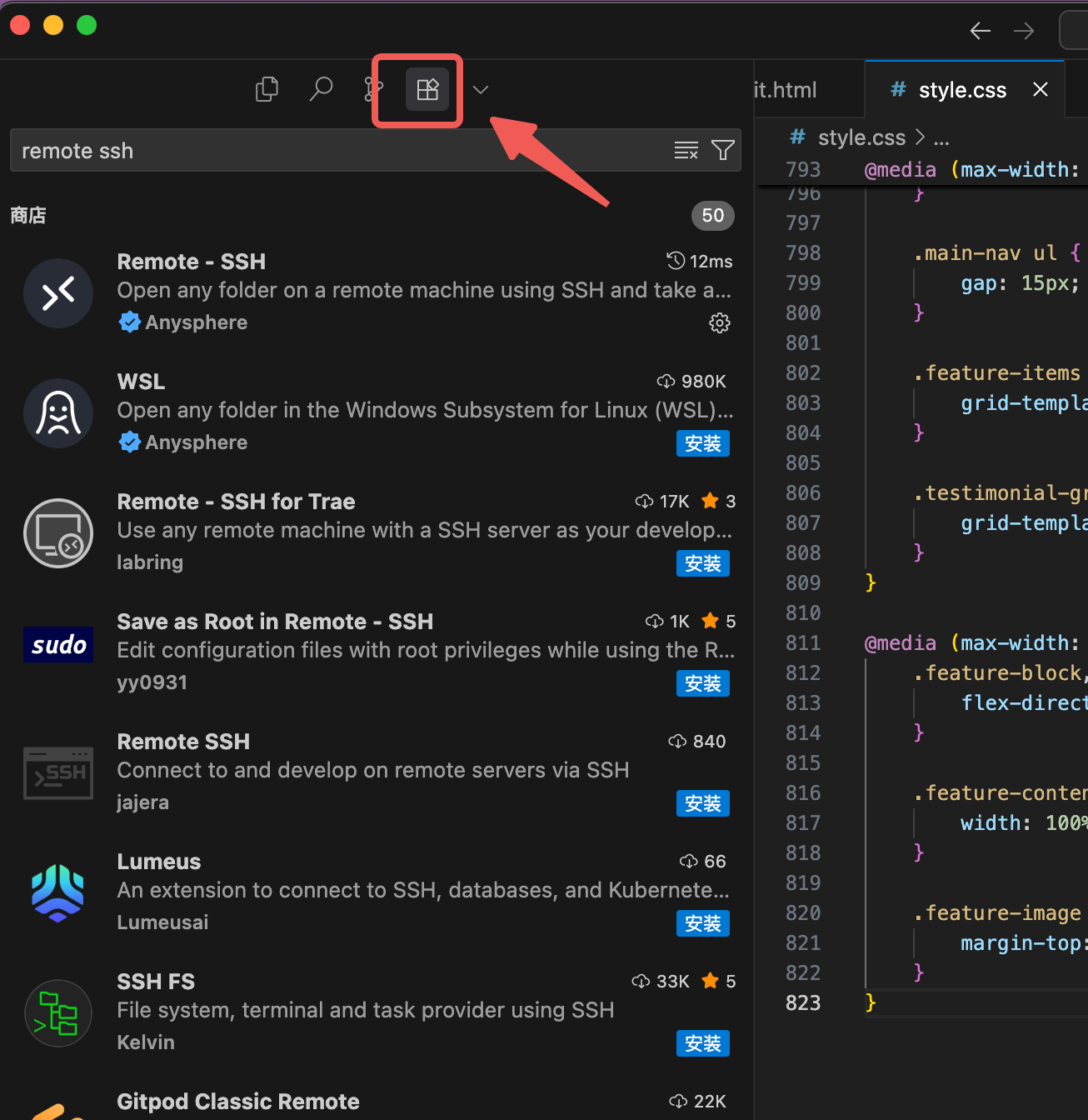Image resolution: width=1088 pixels, height=1120 pixels.
Task: Install Save as Root in Remote - SSH
Action: pos(703,683)
